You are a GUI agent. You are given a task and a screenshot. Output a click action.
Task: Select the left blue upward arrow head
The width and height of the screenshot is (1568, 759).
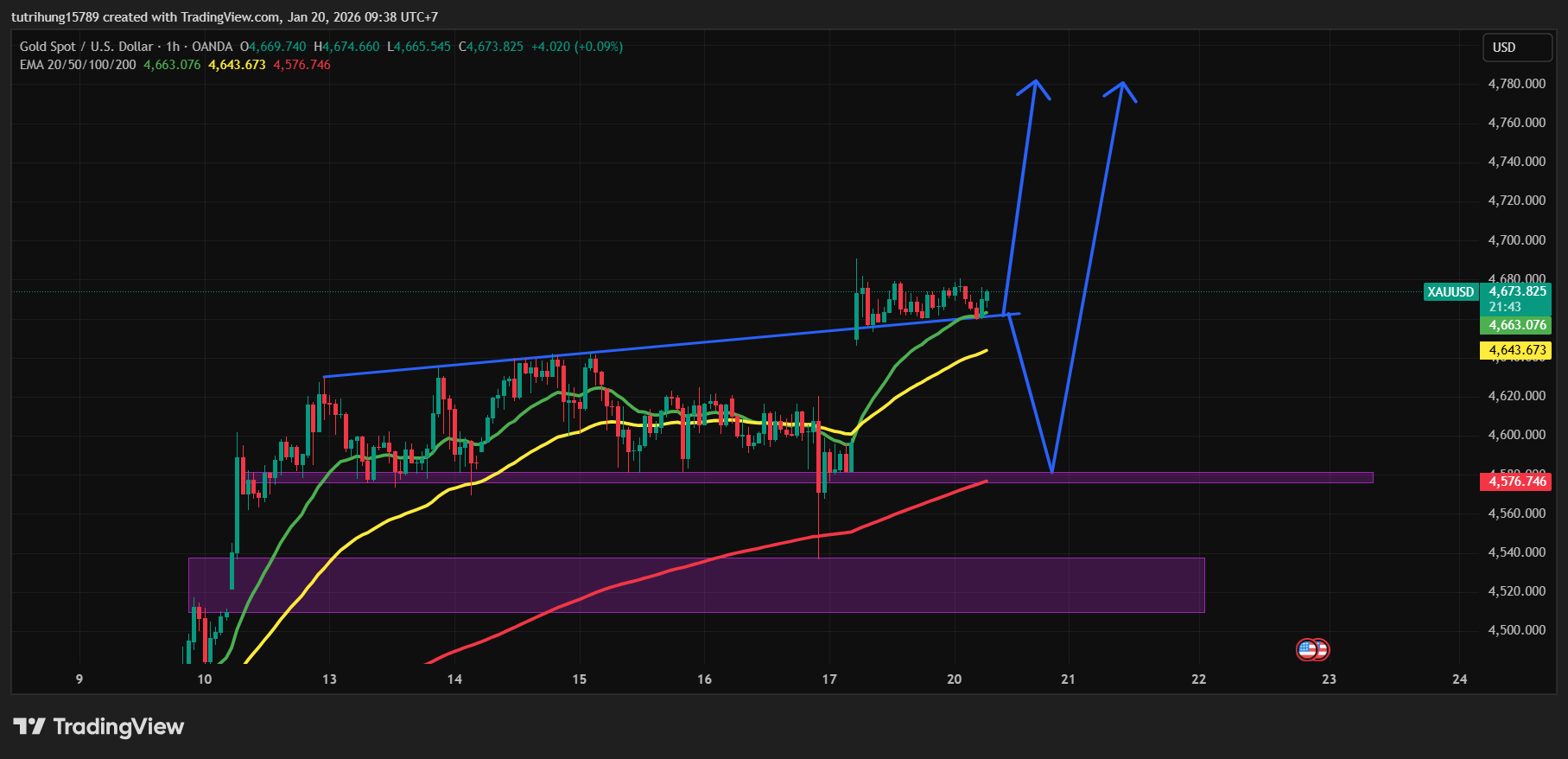click(x=1035, y=86)
